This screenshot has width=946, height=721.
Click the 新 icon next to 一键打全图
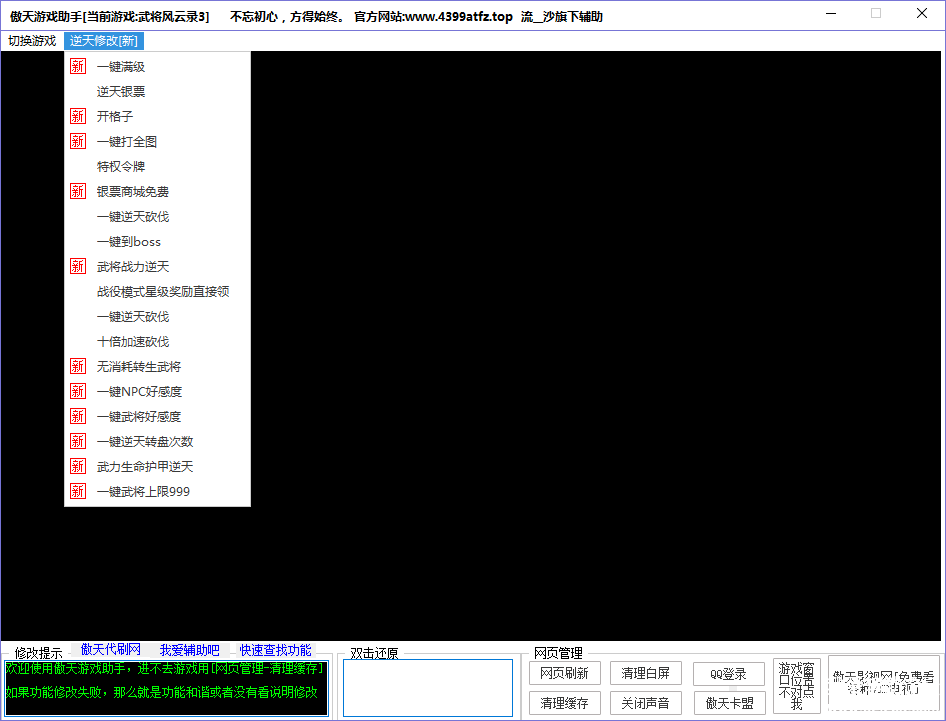click(x=78, y=141)
